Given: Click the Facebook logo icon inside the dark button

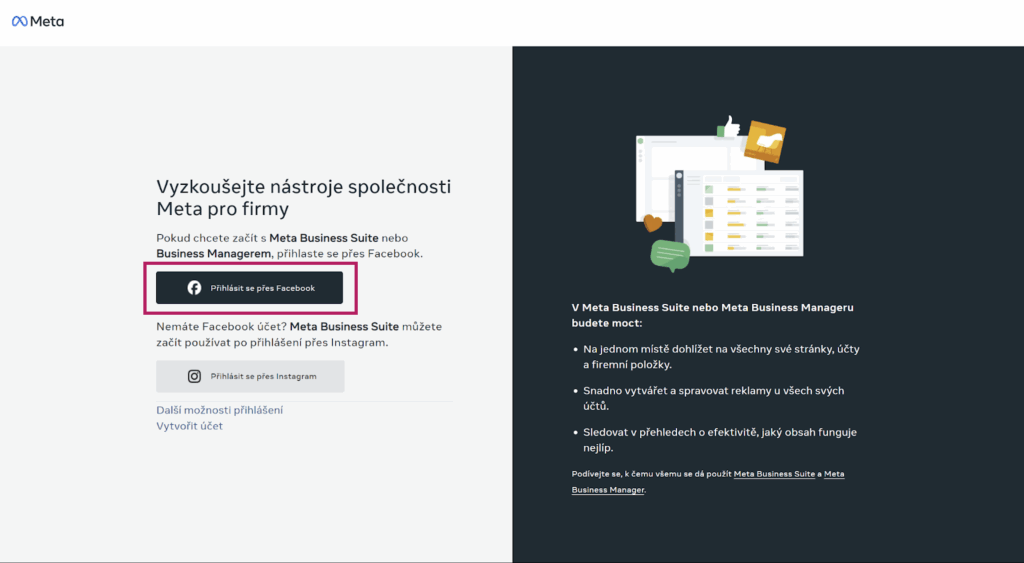Looking at the screenshot, I should (x=194, y=288).
